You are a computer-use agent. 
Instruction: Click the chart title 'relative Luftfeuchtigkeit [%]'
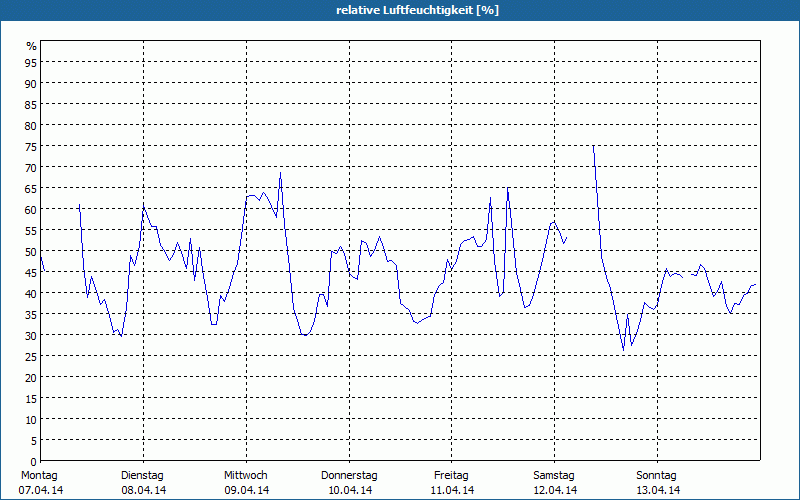coord(417,10)
